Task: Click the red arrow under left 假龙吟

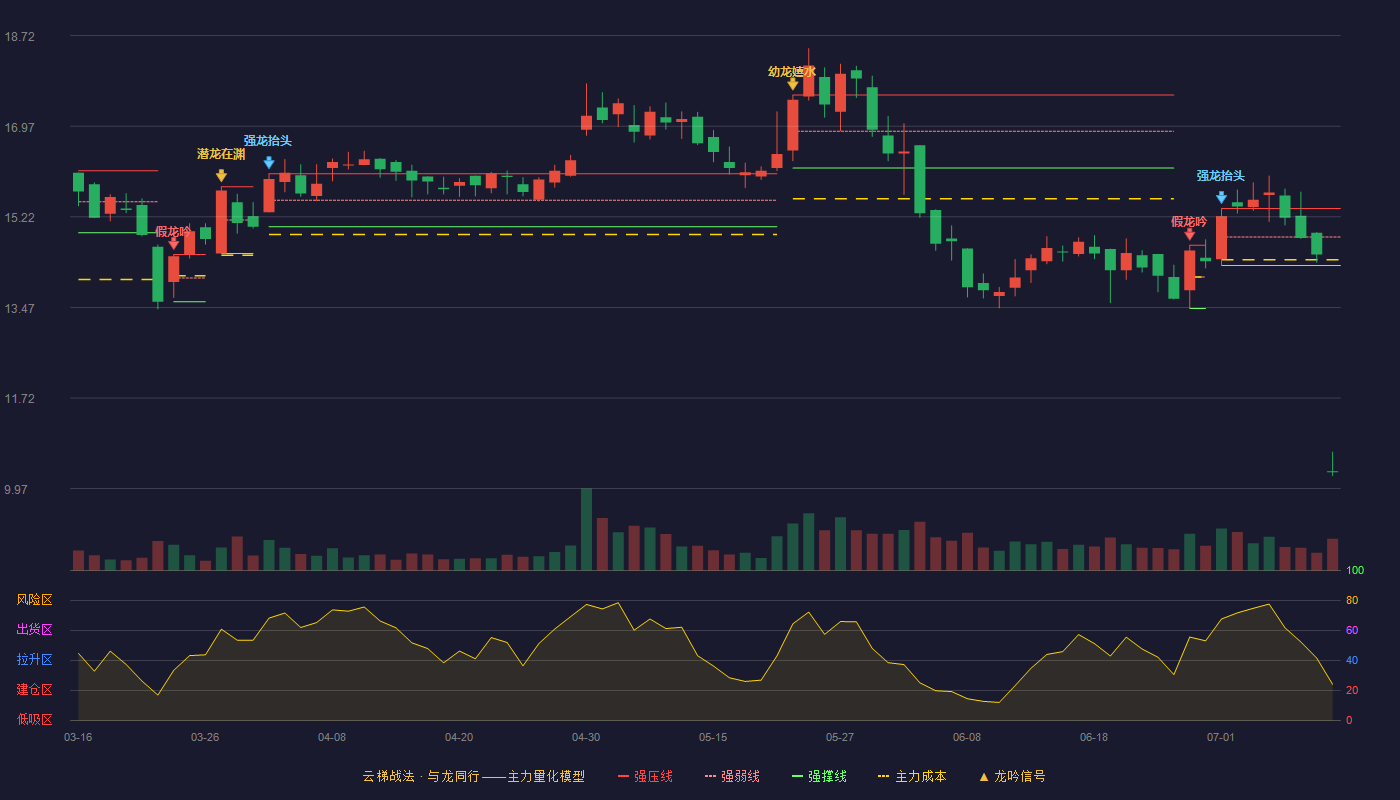Action: point(174,243)
